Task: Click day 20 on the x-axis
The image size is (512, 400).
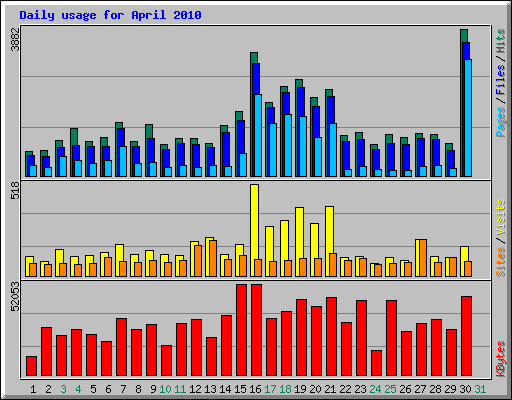Action: coord(315,389)
